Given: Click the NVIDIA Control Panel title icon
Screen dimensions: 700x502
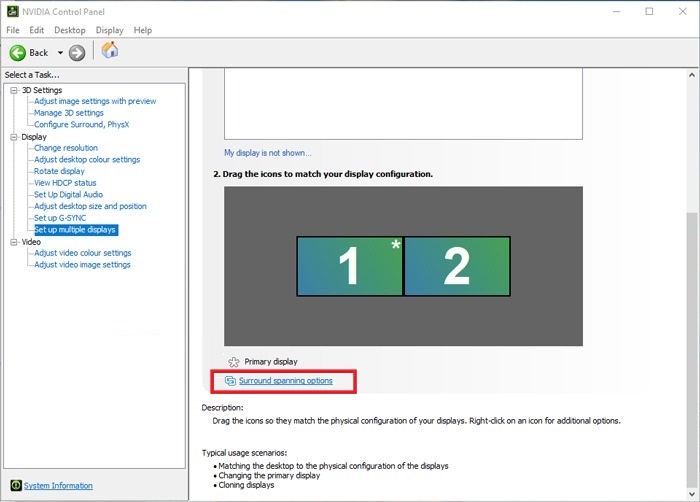Looking at the screenshot, I should pos(12,12).
